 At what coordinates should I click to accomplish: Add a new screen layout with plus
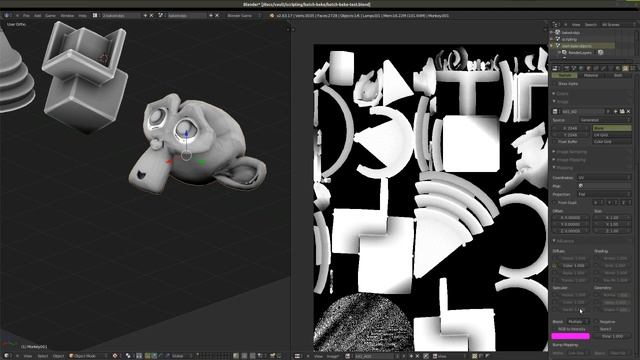click(x=145, y=16)
